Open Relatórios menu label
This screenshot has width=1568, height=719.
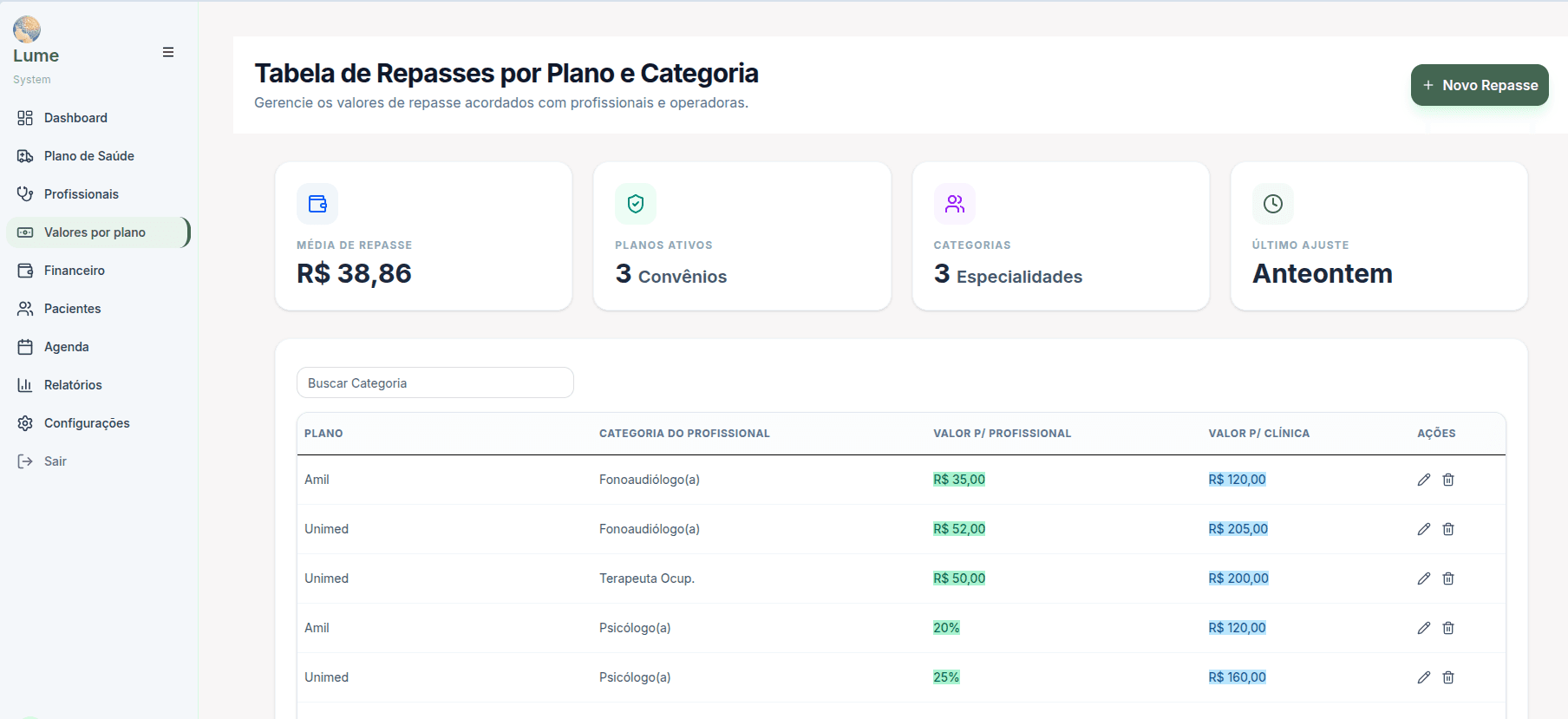[73, 385]
